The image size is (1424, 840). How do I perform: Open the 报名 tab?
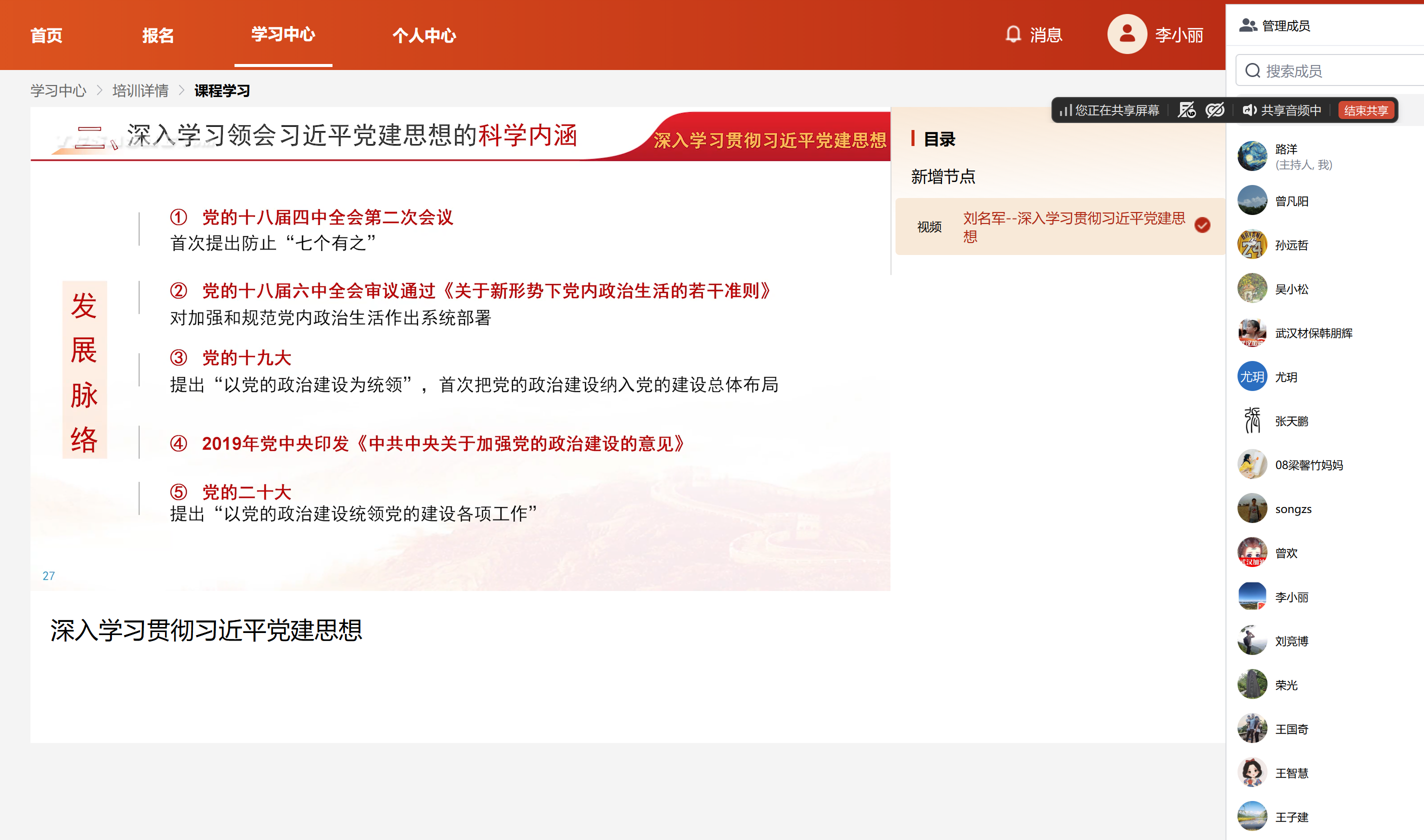pyautogui.click(x=158, y=35)
